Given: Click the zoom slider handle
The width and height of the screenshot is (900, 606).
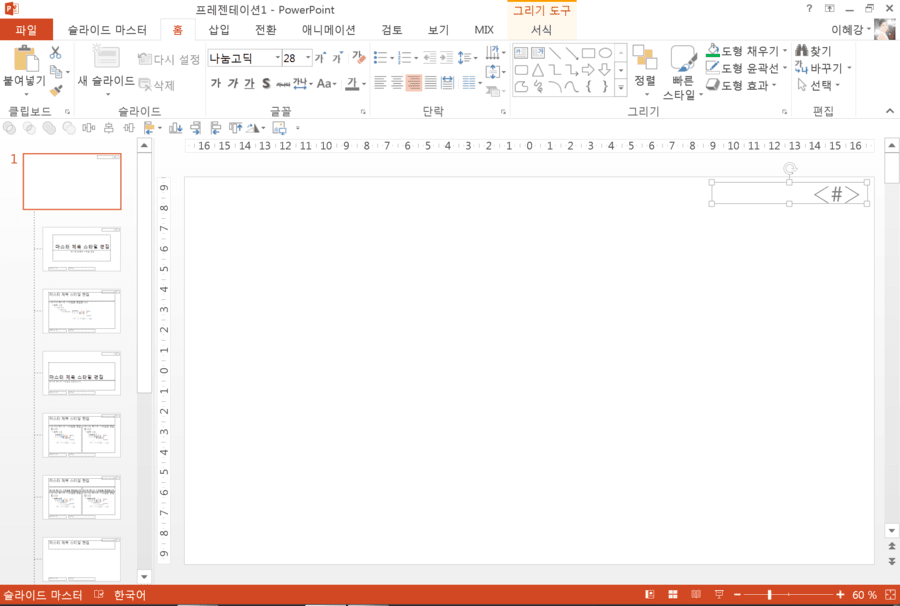Looking at the screenshot, I should tap(769, 595).
